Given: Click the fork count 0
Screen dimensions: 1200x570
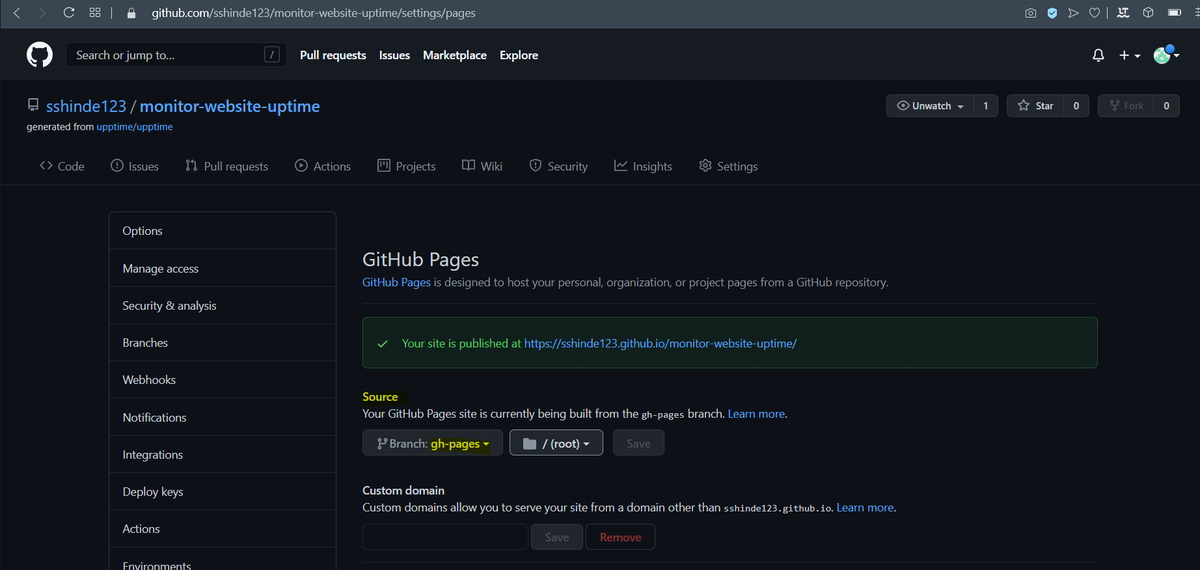Looking at the screenshot, I should coord(1166,105).
